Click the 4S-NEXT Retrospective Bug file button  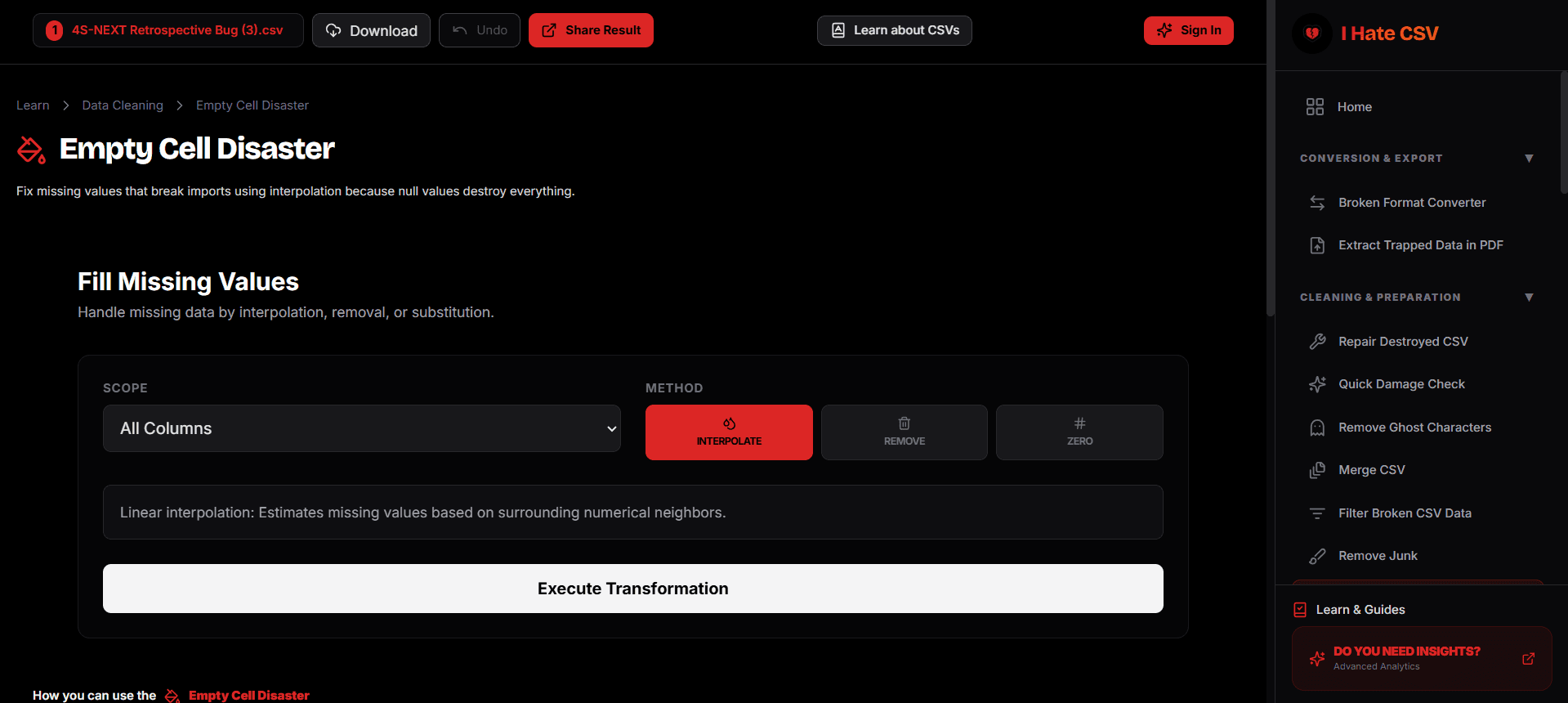click(x=168, y=30)
